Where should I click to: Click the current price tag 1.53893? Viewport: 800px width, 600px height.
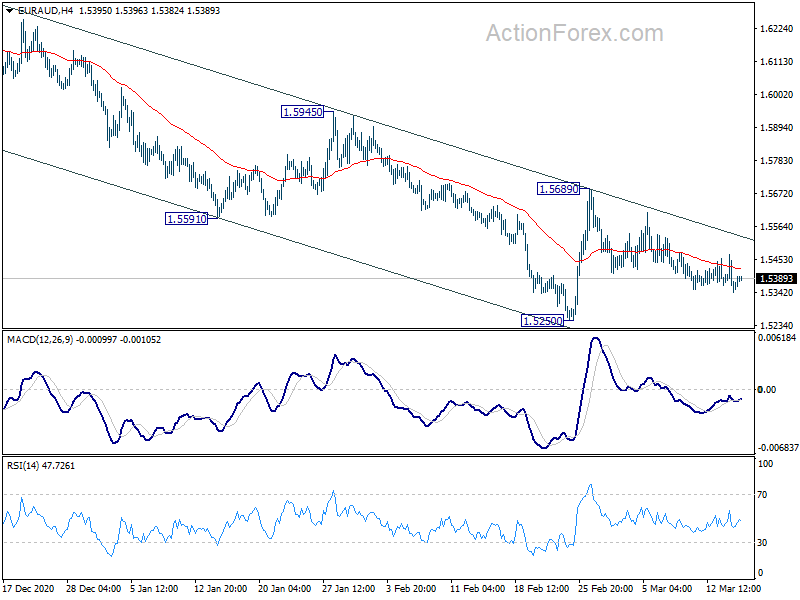tap(777, 279)
